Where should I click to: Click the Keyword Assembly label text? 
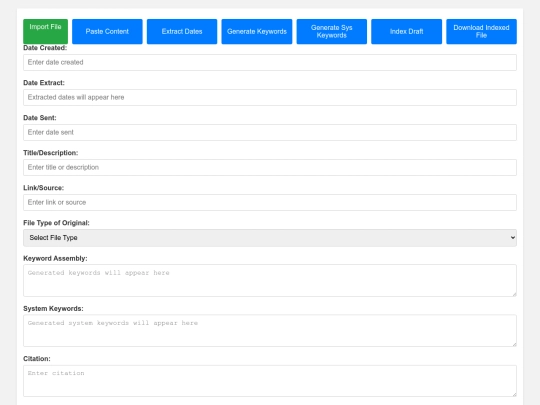point(55,258)
